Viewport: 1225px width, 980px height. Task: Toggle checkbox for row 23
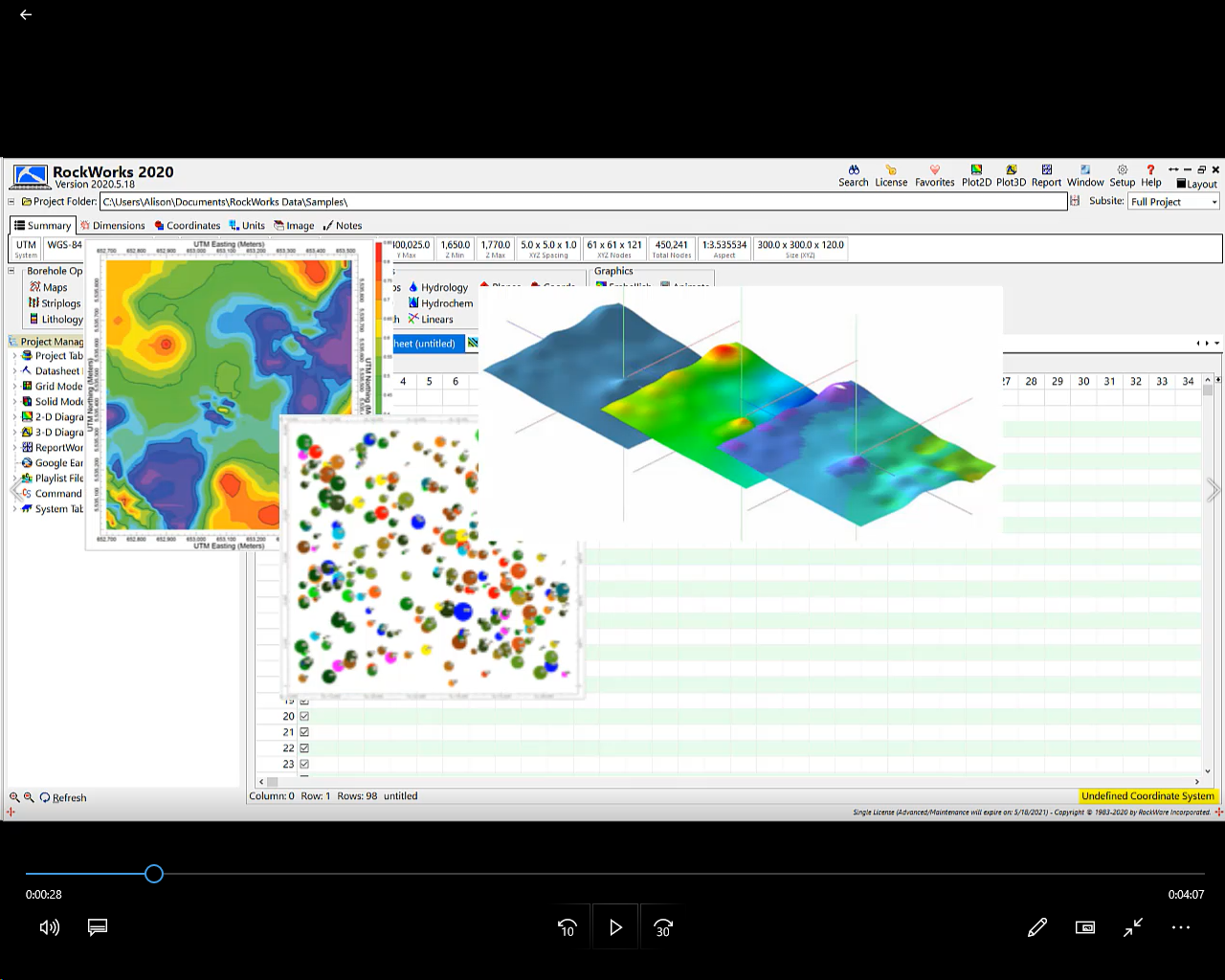click(x=304, y=764)
